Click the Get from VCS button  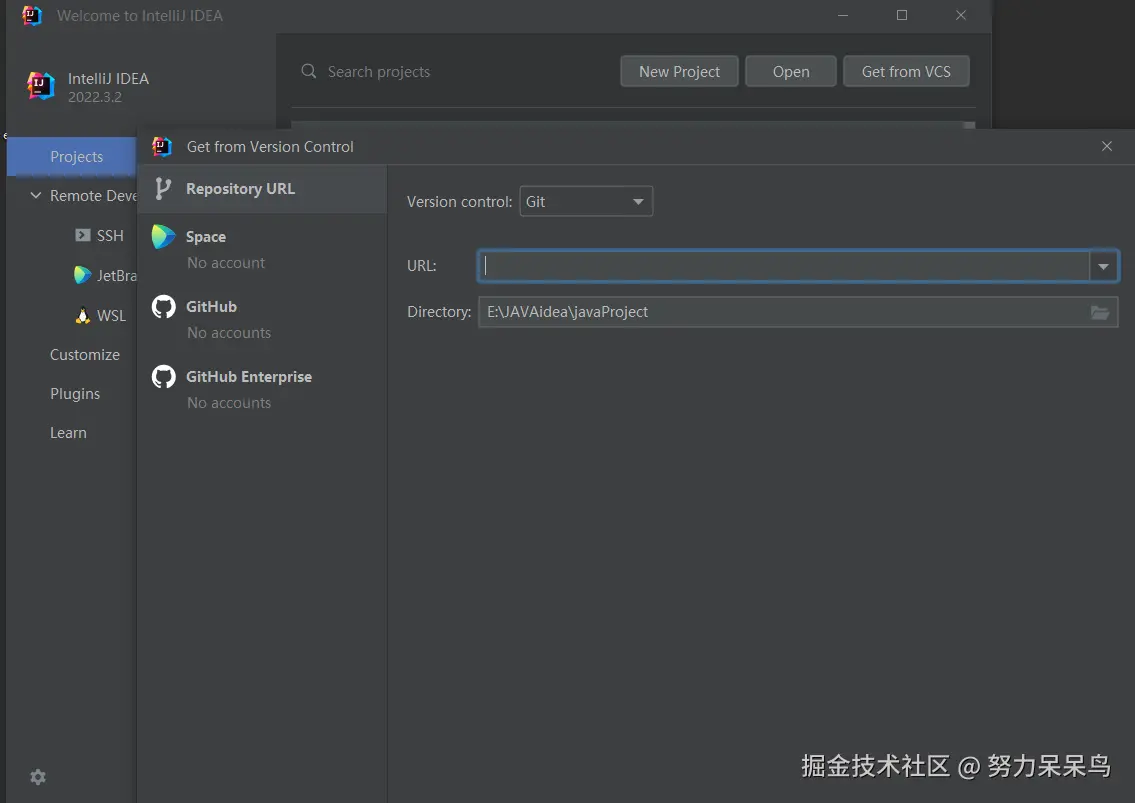pyautogui.click(x=906, y=72)
